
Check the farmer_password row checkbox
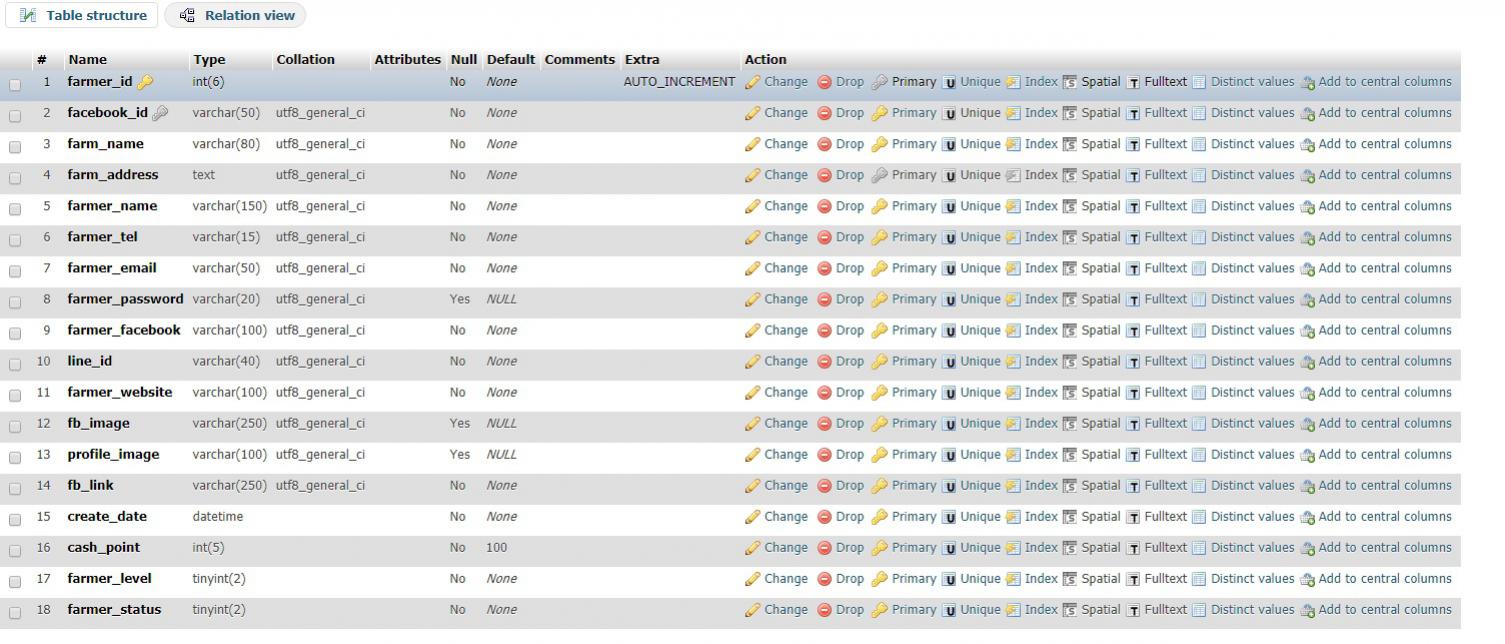(15, 301)
